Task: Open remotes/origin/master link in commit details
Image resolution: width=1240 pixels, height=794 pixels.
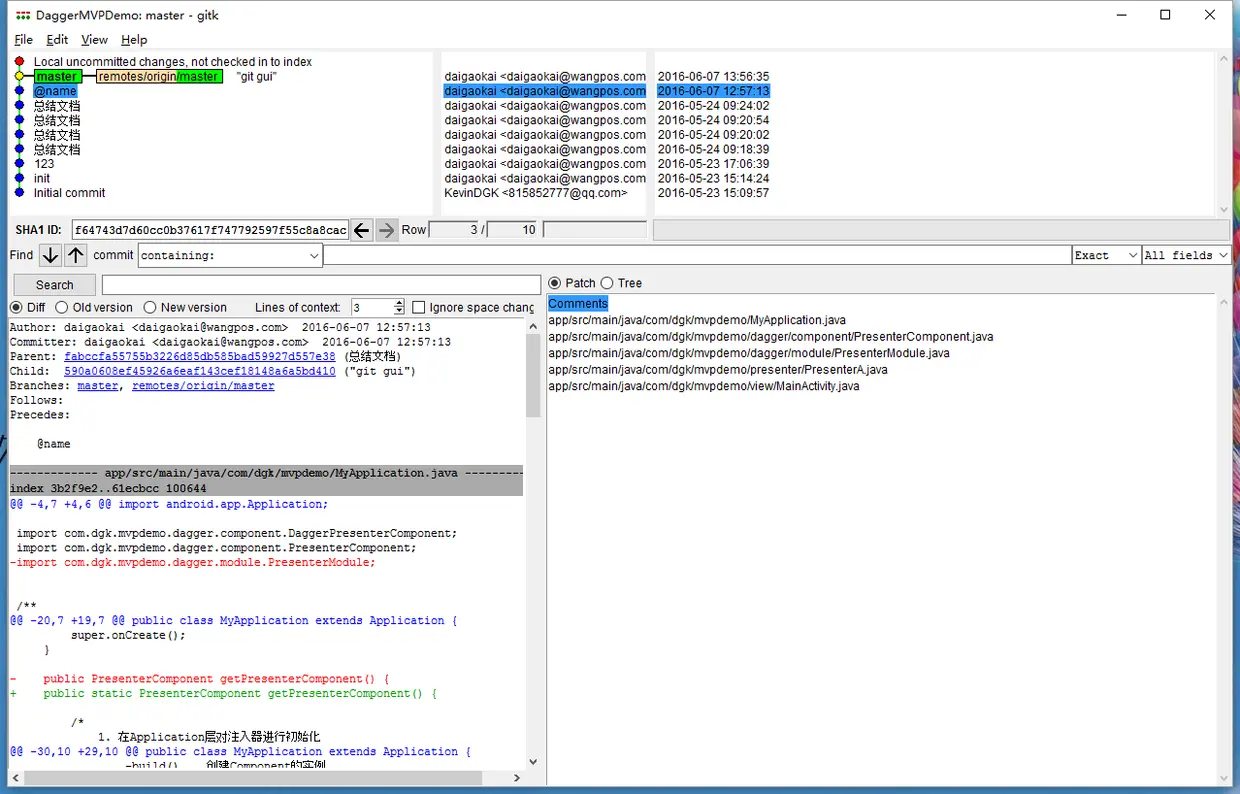Action: pos(203,386)
